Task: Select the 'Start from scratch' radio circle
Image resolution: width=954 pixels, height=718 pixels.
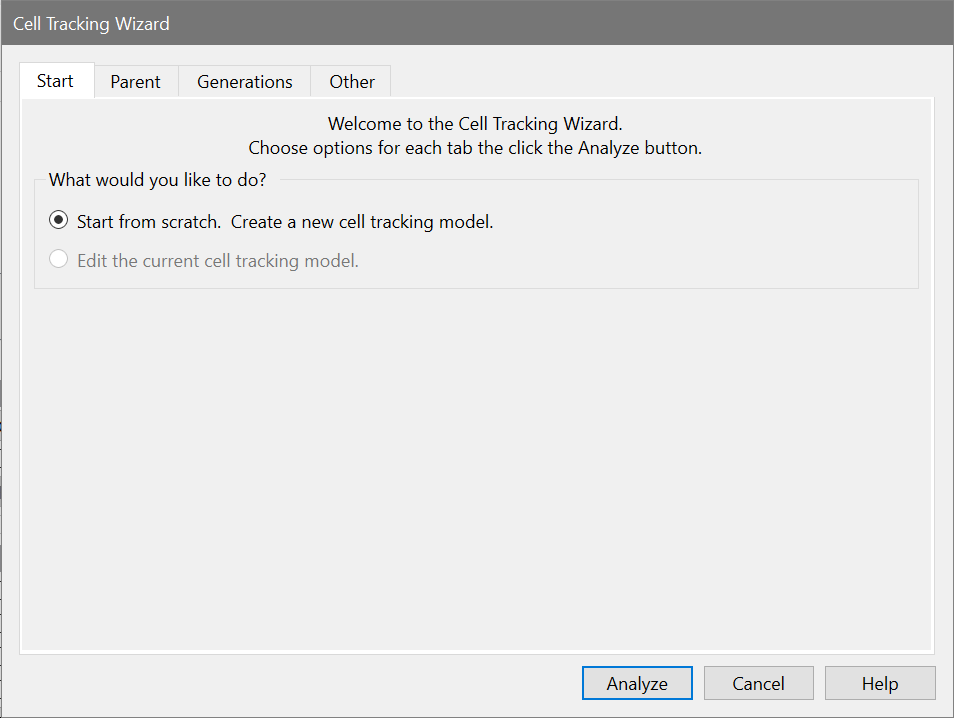Action: click(x=59, y=221)
